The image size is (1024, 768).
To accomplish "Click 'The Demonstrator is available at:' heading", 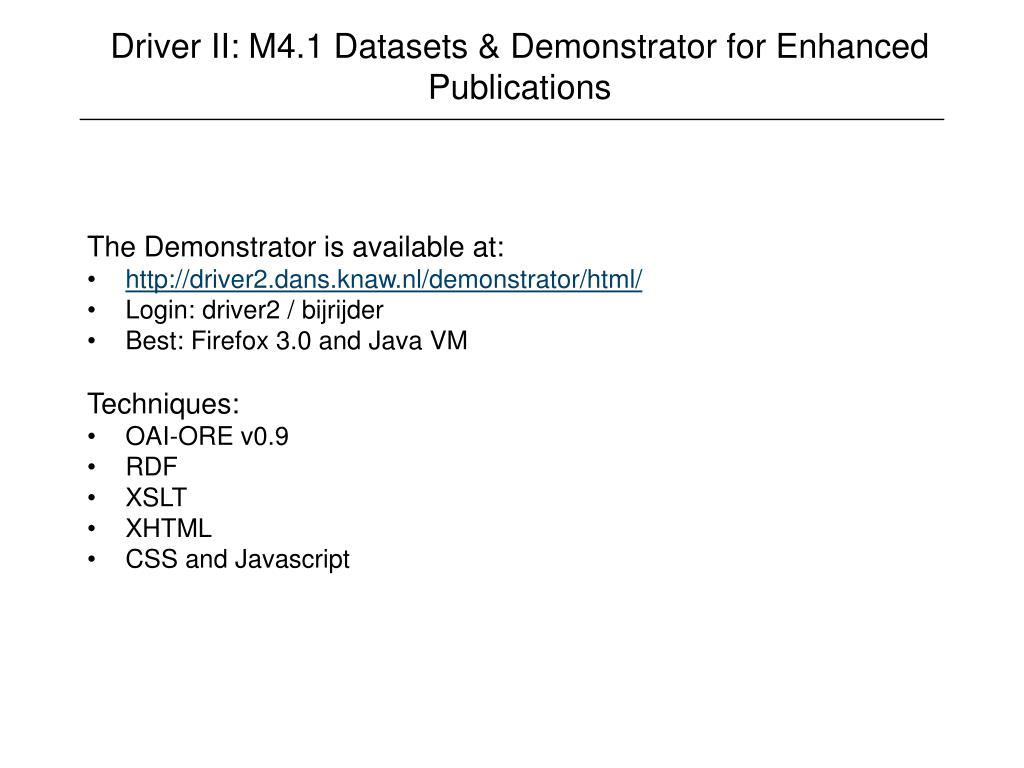I will tap(296, 248).
